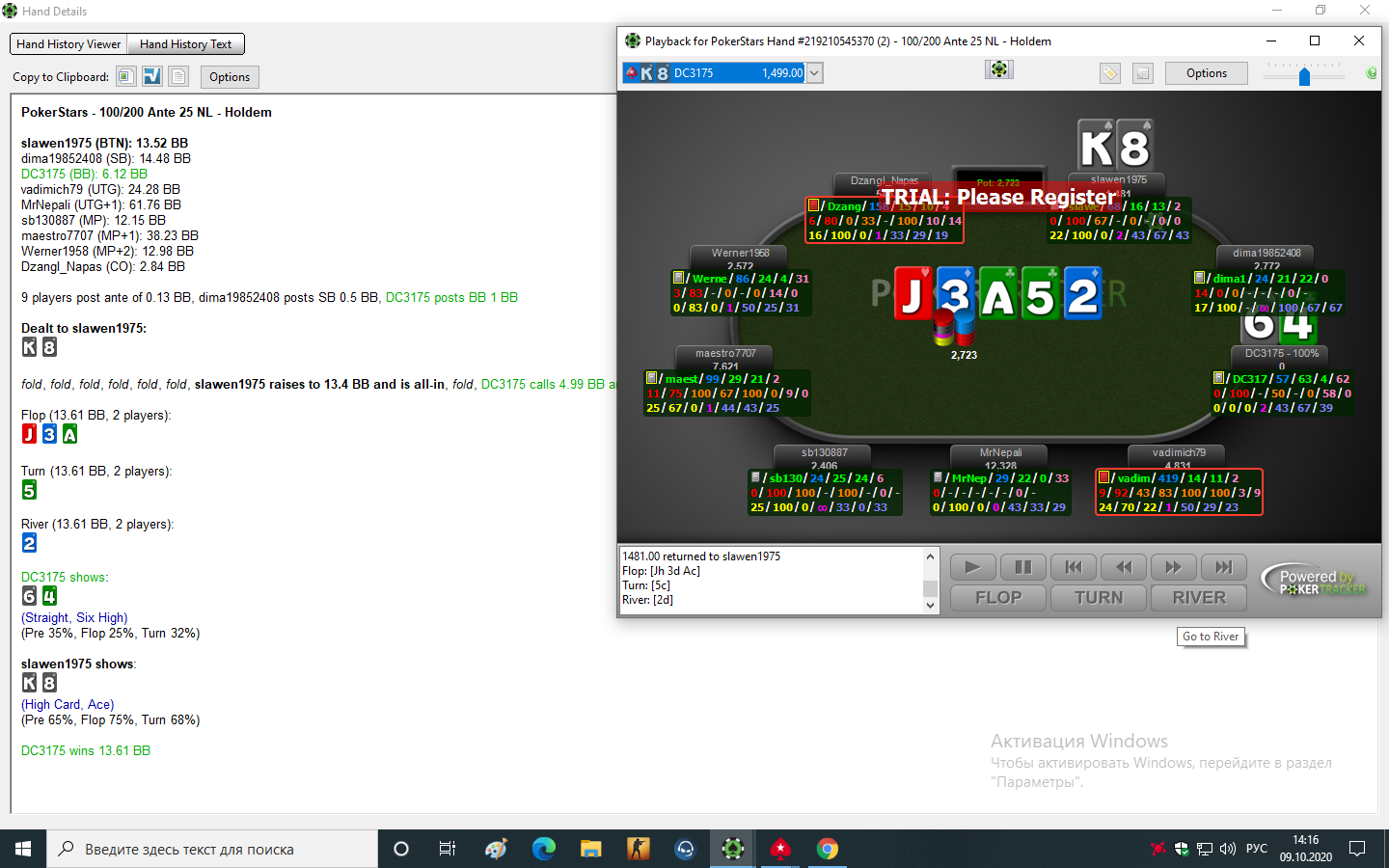The height and width of the screenshot is (868, 1389).
Task: Click note icon on maestro7707 HUD
Action: coord(651,378)
